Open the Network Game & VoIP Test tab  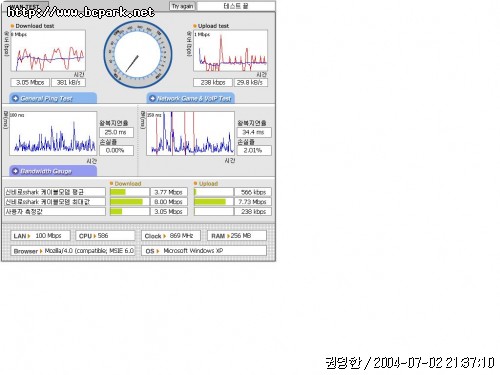190,98
